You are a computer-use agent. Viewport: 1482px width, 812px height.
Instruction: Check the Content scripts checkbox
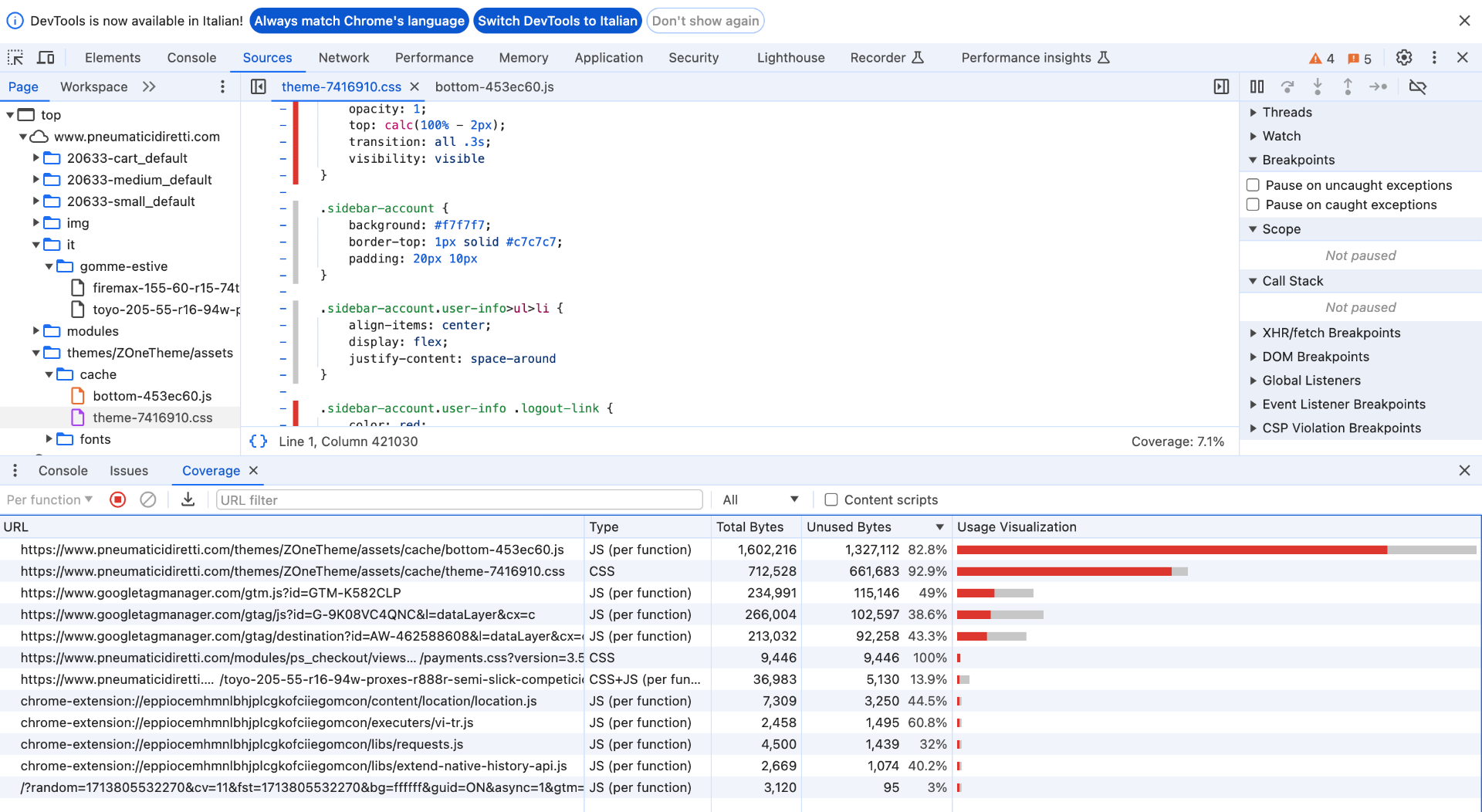click(x=831, y=500)
